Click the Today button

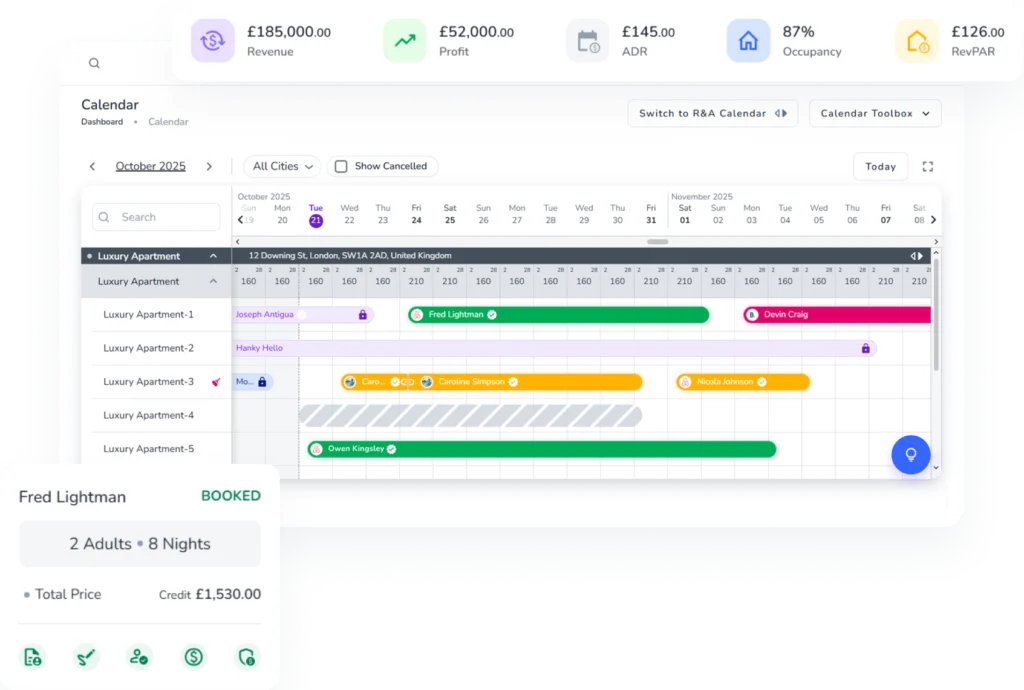(880, 167)
